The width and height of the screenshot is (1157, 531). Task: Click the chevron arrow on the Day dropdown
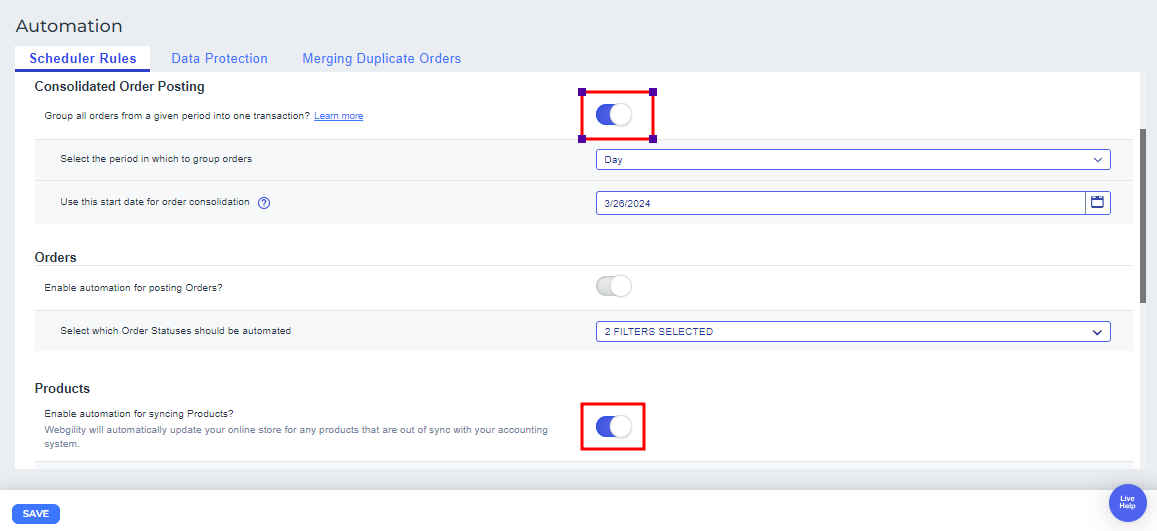pyautogui.click(x=1097, y=159)
